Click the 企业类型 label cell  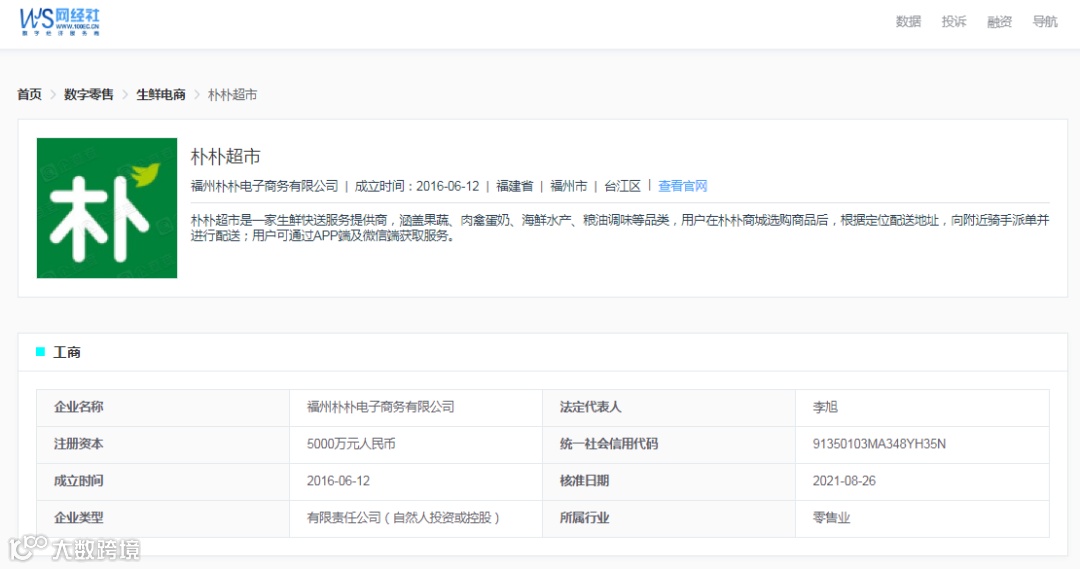163,518
